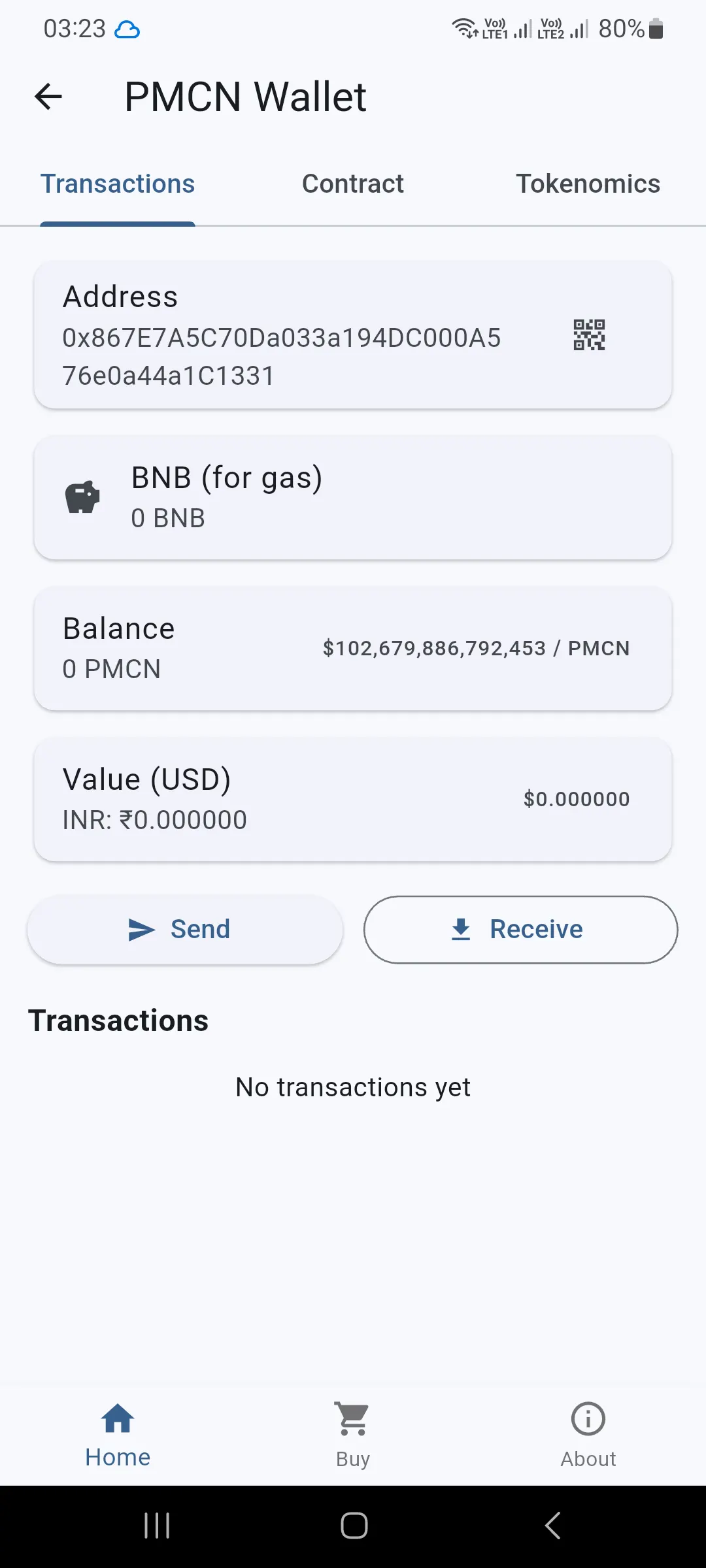Viewport: 706px width, 1568px height.
Task: Tap the Receive button
Action: click(x=520, y=930)
